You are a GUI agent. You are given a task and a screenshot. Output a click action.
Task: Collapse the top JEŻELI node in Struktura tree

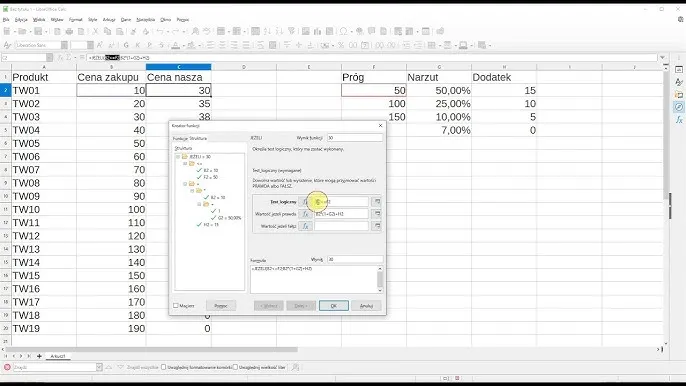point(178,156)
